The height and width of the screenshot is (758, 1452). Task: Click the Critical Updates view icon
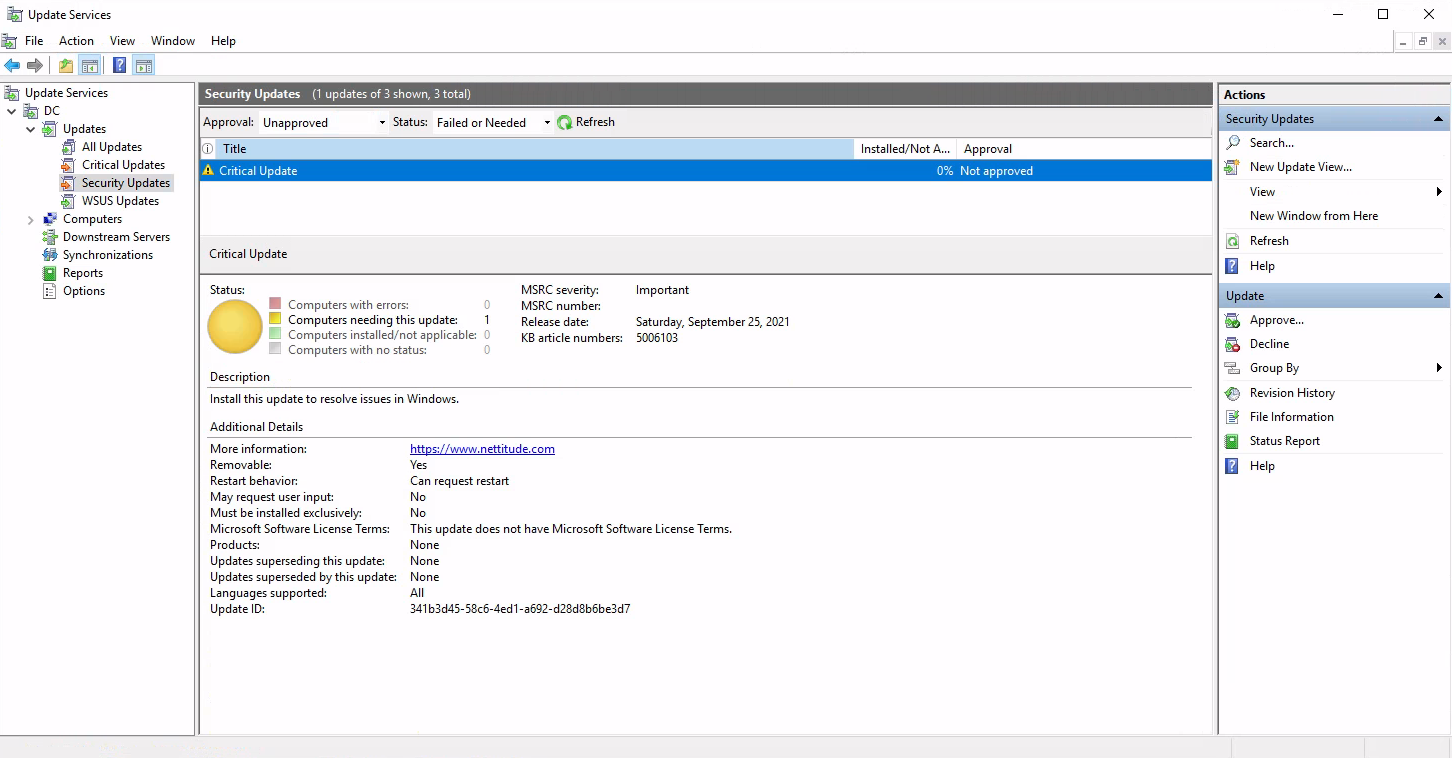tap(68, 165)
